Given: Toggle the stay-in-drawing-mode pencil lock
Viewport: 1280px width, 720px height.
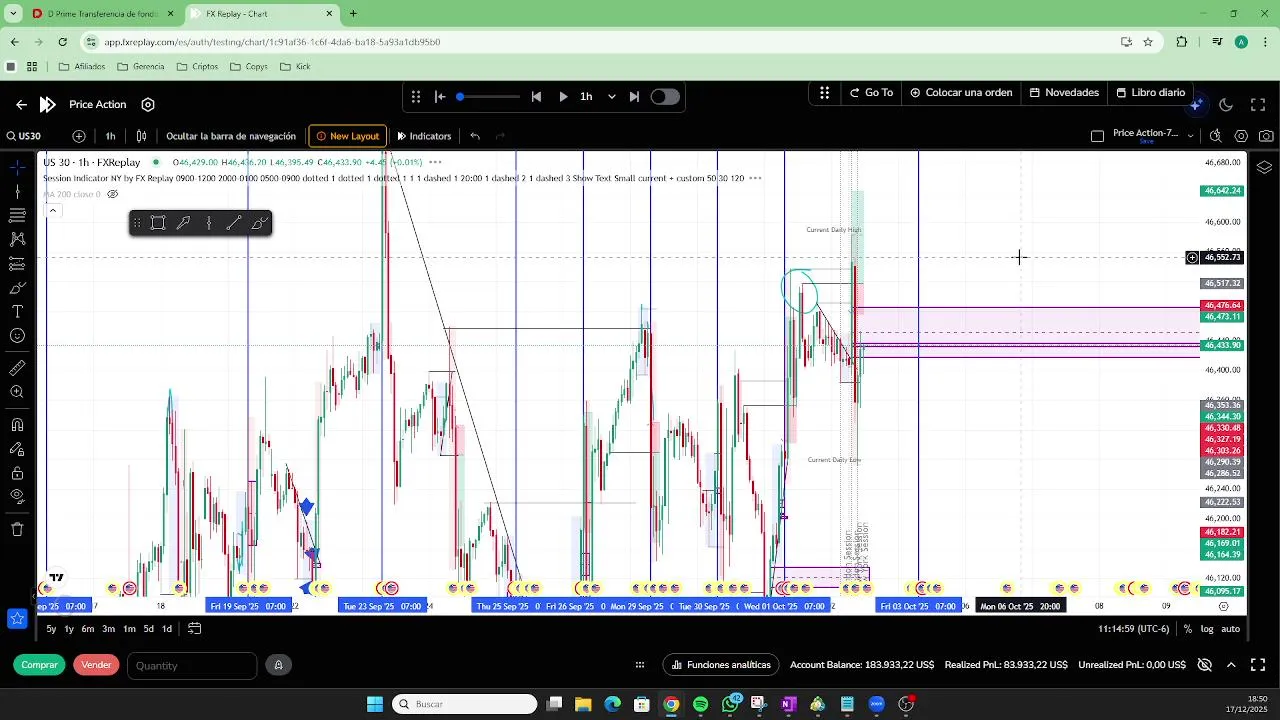Looking at the screenshot, I should [17, 449].
